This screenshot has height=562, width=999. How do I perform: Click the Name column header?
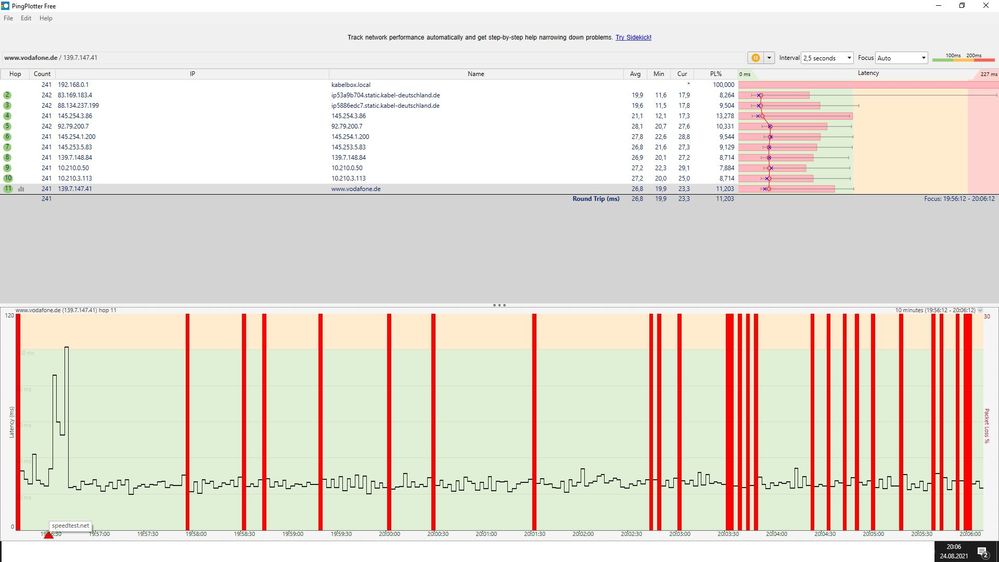pos(476,74)
